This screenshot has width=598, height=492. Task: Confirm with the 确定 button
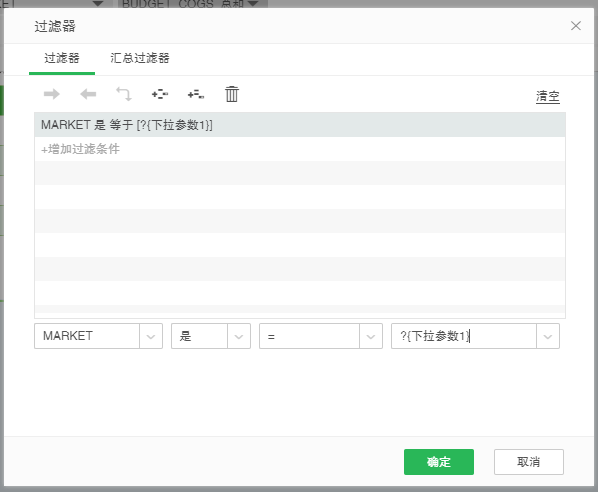tap(439, 462)
